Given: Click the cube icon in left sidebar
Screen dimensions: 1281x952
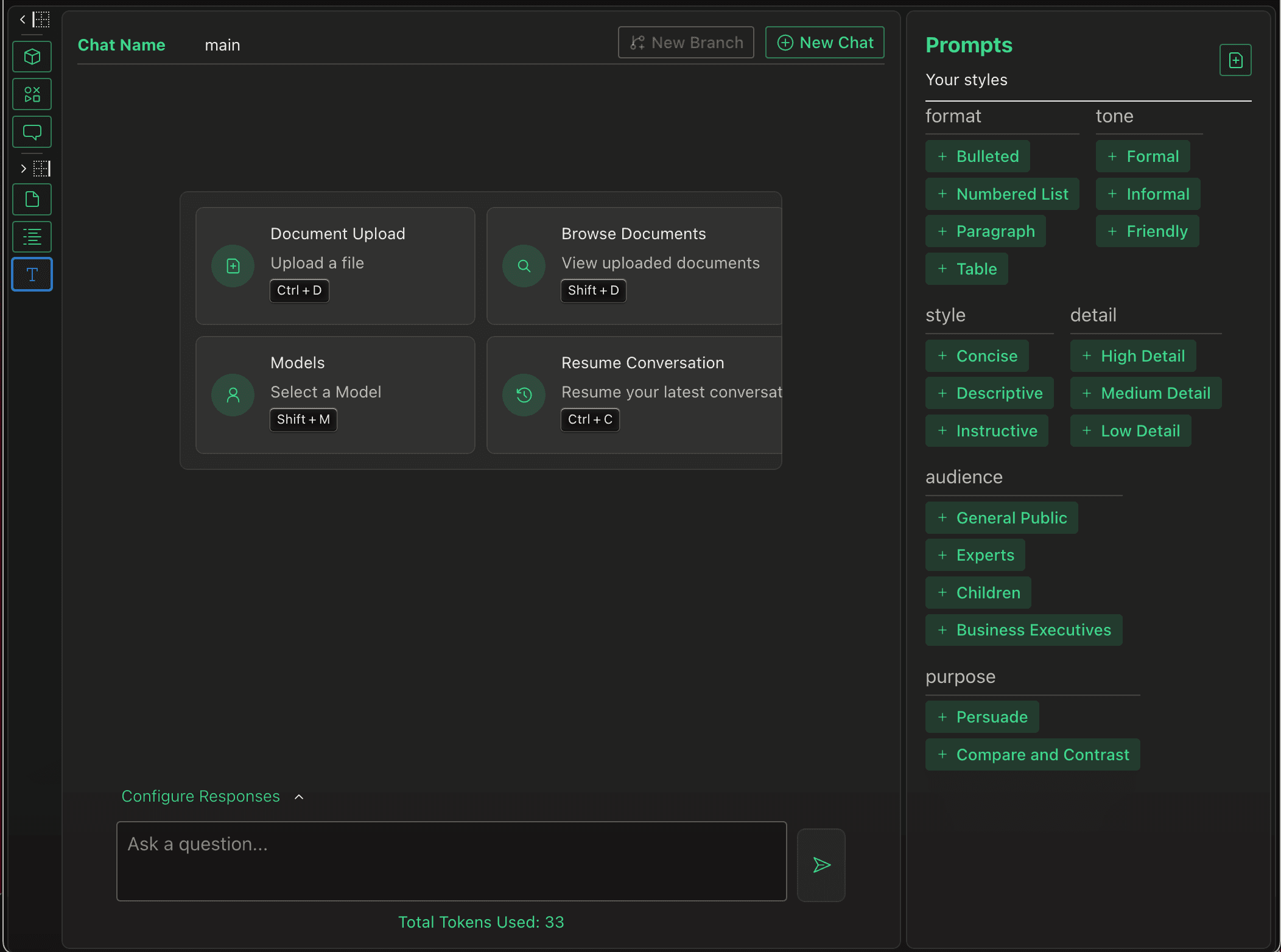Looking at the screenshot, I should pyautogui.click(x=32, y=57).
